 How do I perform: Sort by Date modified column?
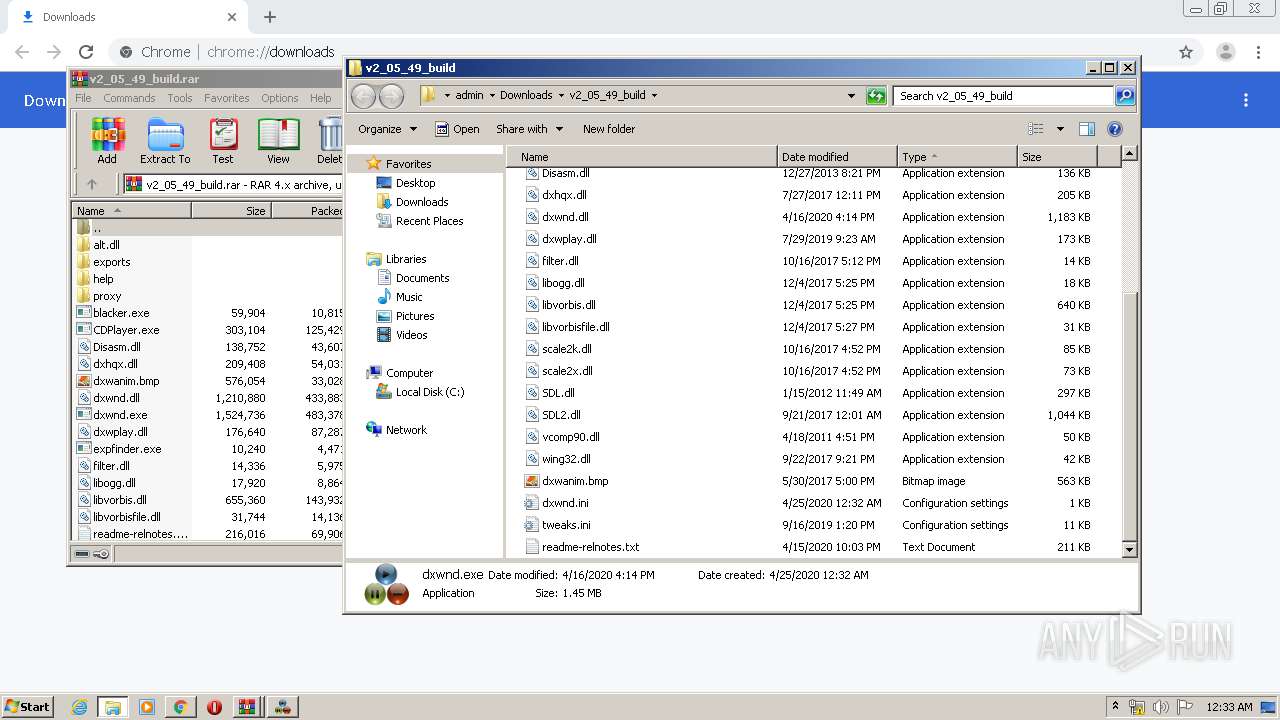[837, 157]
